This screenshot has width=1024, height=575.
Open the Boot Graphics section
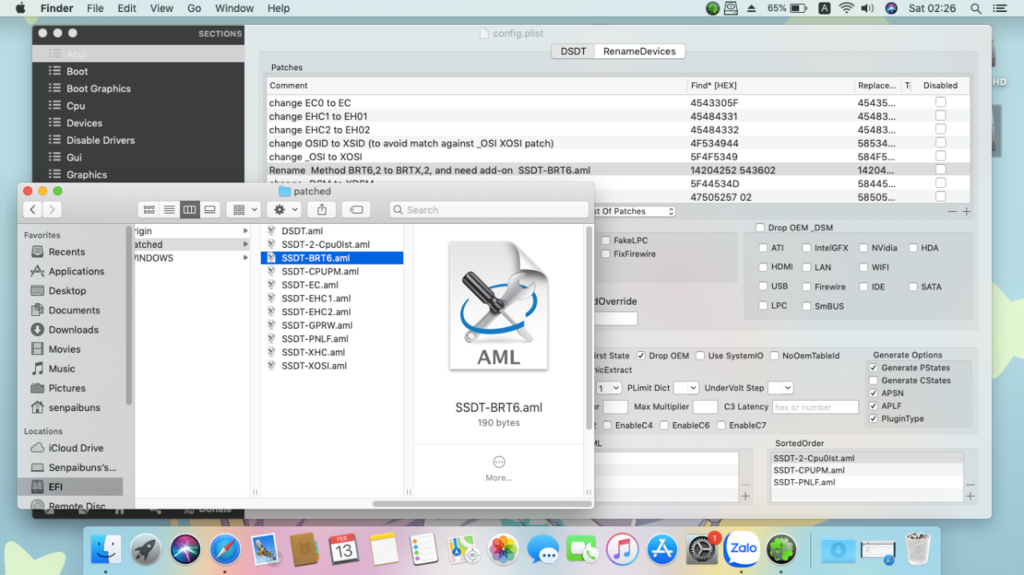[98, 89]
